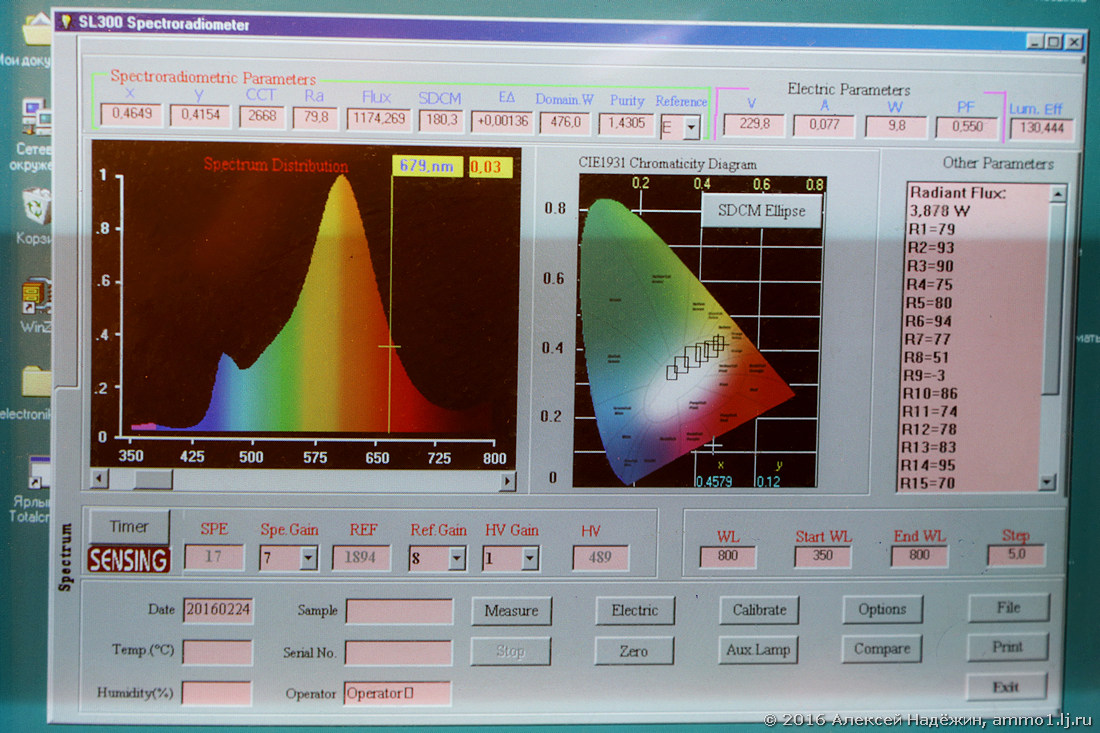Click the Lum. Eff value 130,444
Image resolution: width=1100 pixels, height=733 pixels.
point(1042,128)
